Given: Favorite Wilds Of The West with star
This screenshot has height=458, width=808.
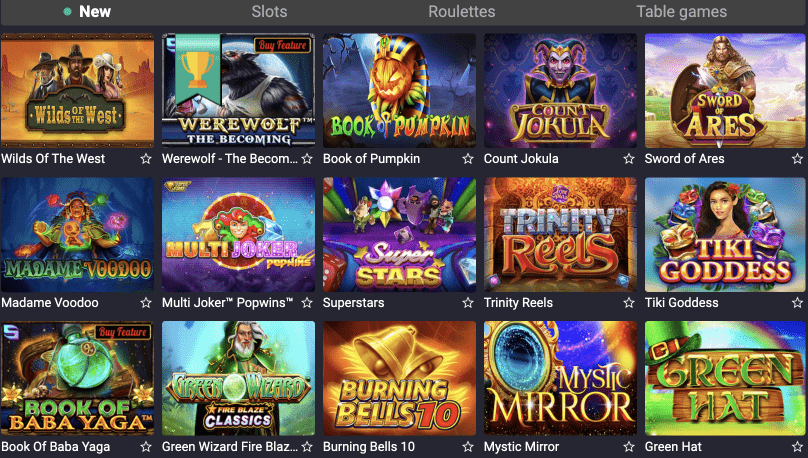Looking at the screenshot, I should point(146,159).
